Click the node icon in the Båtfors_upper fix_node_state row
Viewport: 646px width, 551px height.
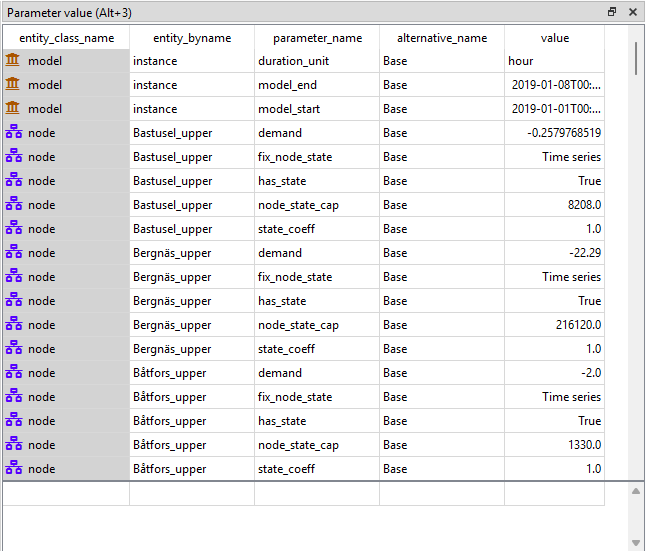coord(14,396)
